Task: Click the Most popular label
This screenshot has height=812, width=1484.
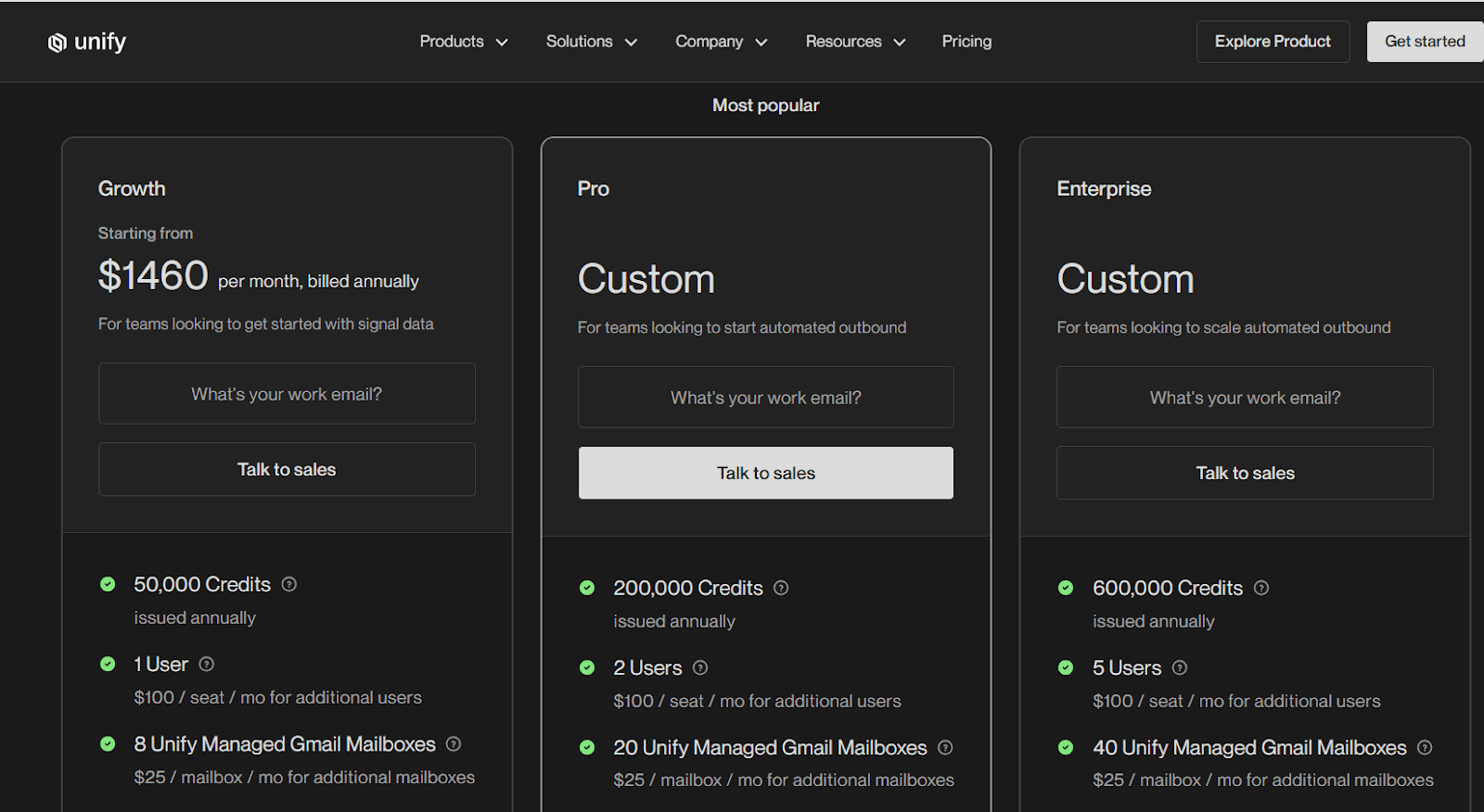Action: click(x=766, y=106)
